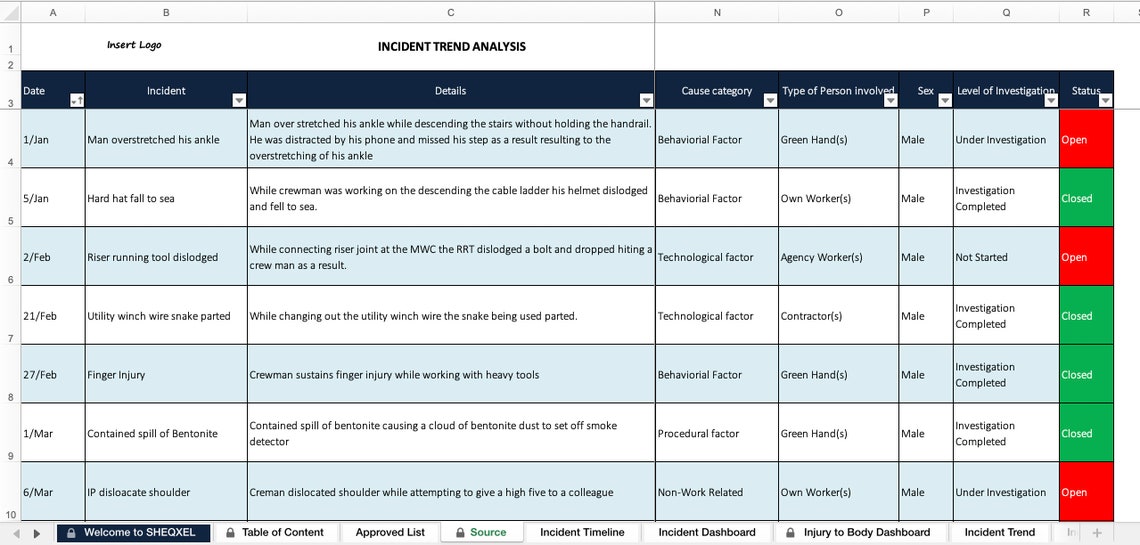Click the next sheet navigation arrow
Viewport: 1140px width, 545px height.
36,533
